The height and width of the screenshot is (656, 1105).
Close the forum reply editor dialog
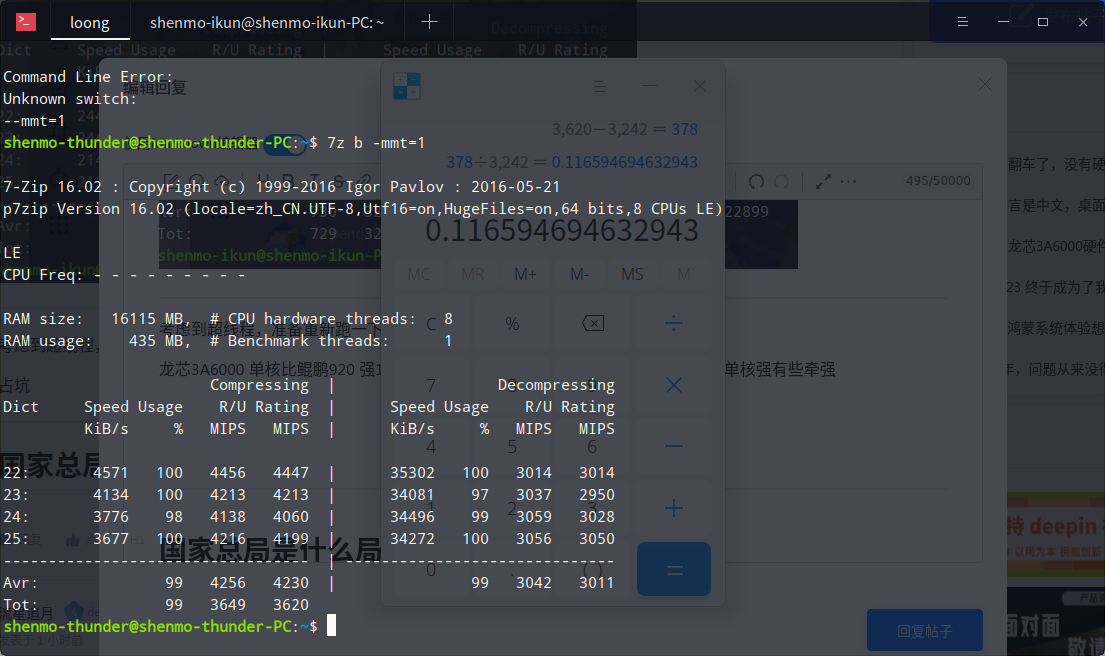pyautogui.click(x=984, y=85)
